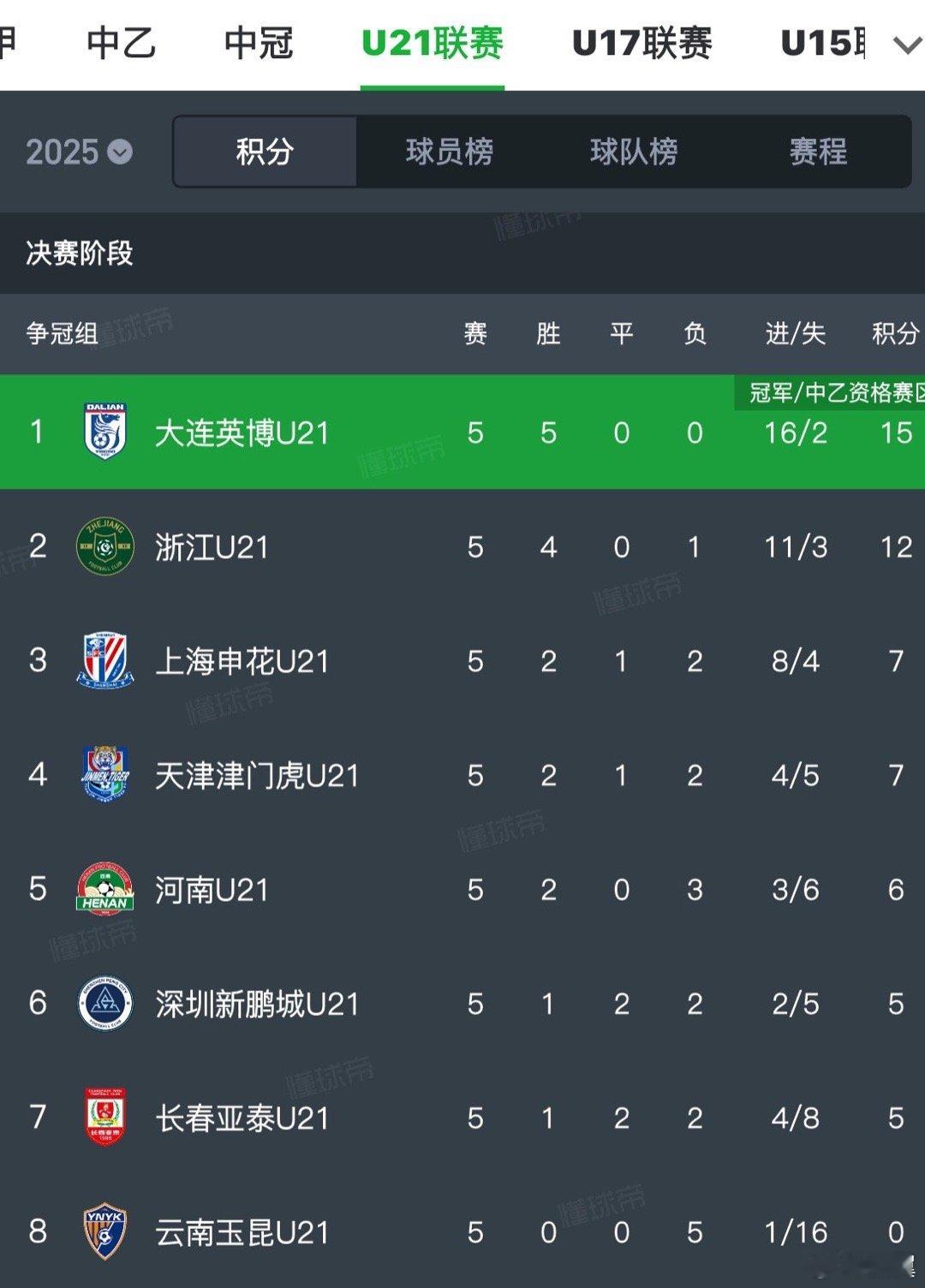This screenshot has height=1288, width=925.
Task: Click the 决赛阶段 section header
Action: click(x=80, y=253)
